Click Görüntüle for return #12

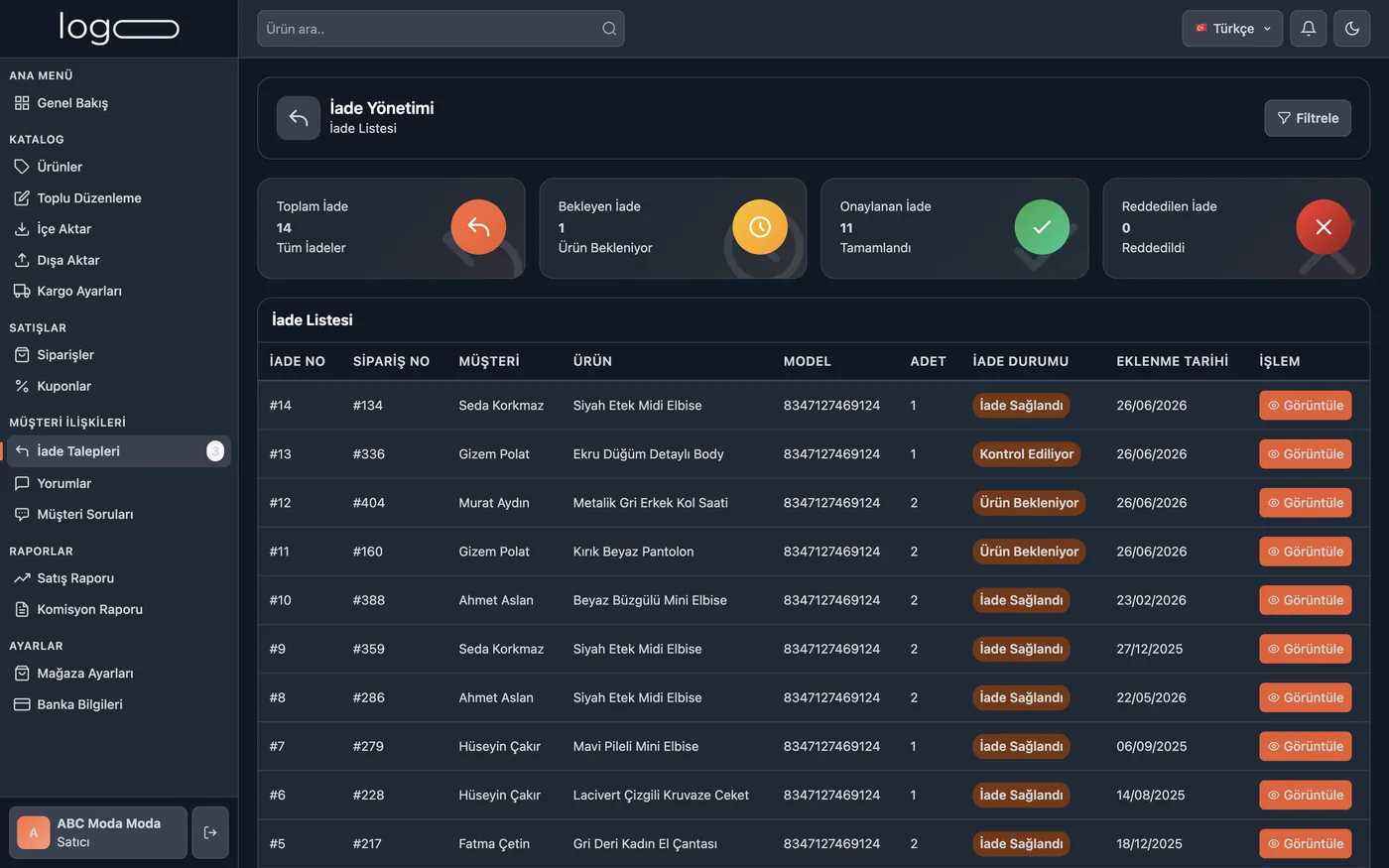1306,503
